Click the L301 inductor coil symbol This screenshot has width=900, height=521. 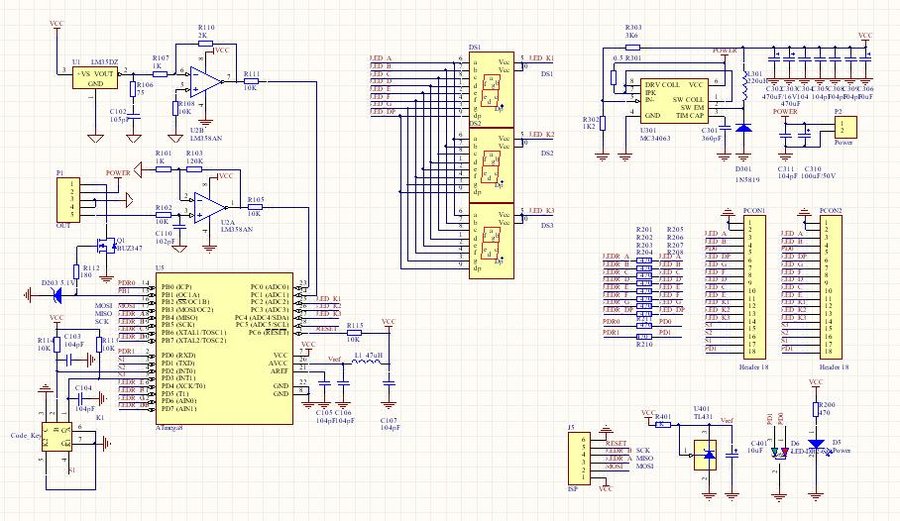[744, 90]
